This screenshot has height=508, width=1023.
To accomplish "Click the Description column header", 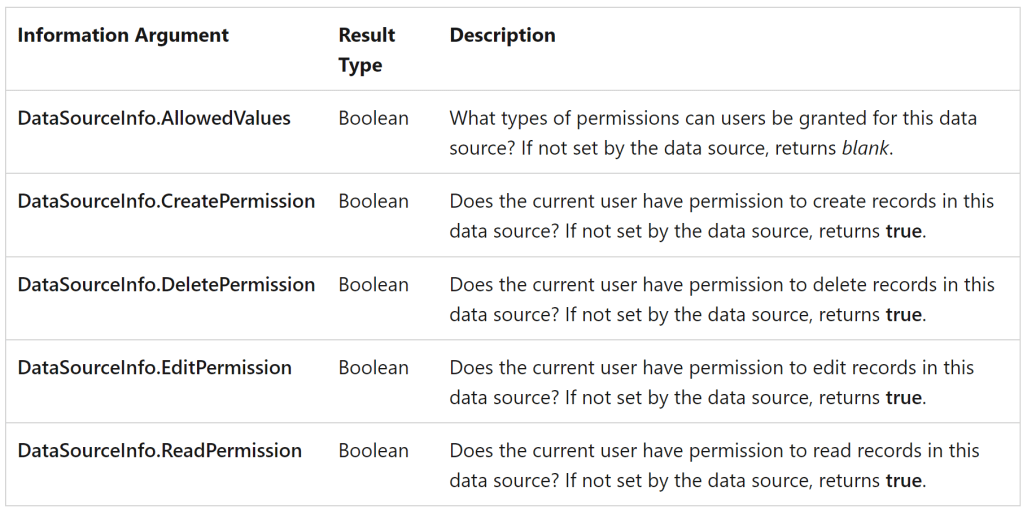I will 502,35.
